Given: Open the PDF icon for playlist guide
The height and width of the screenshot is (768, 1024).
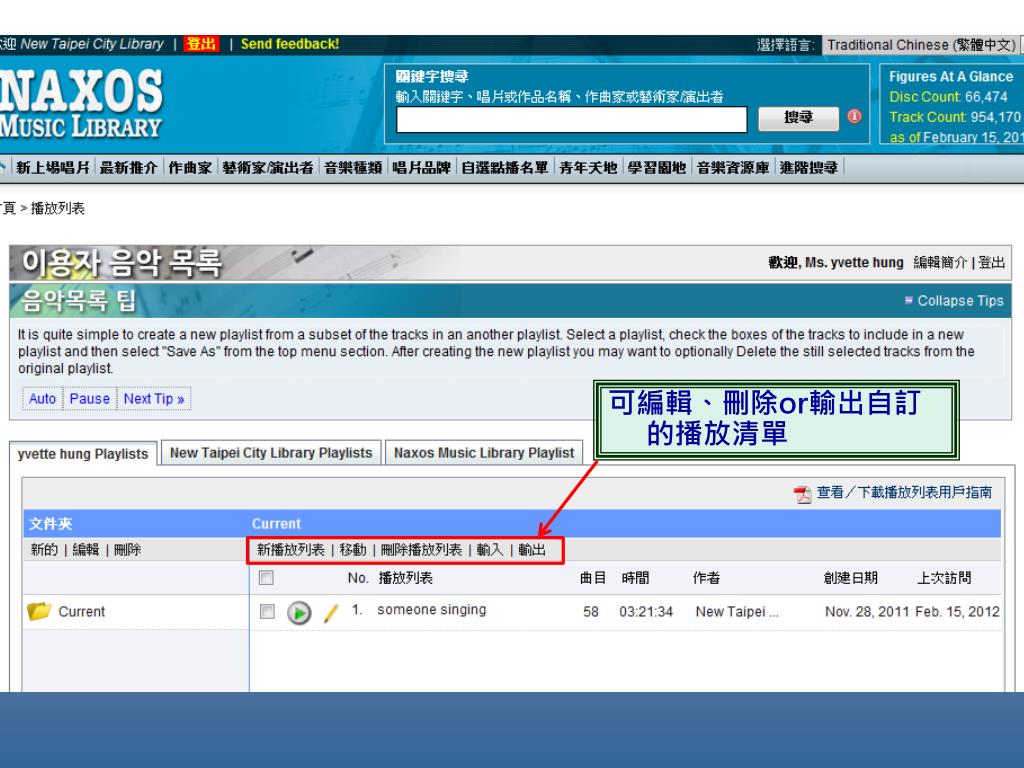Looking at the screenshot, I should [x=803, y=494].
